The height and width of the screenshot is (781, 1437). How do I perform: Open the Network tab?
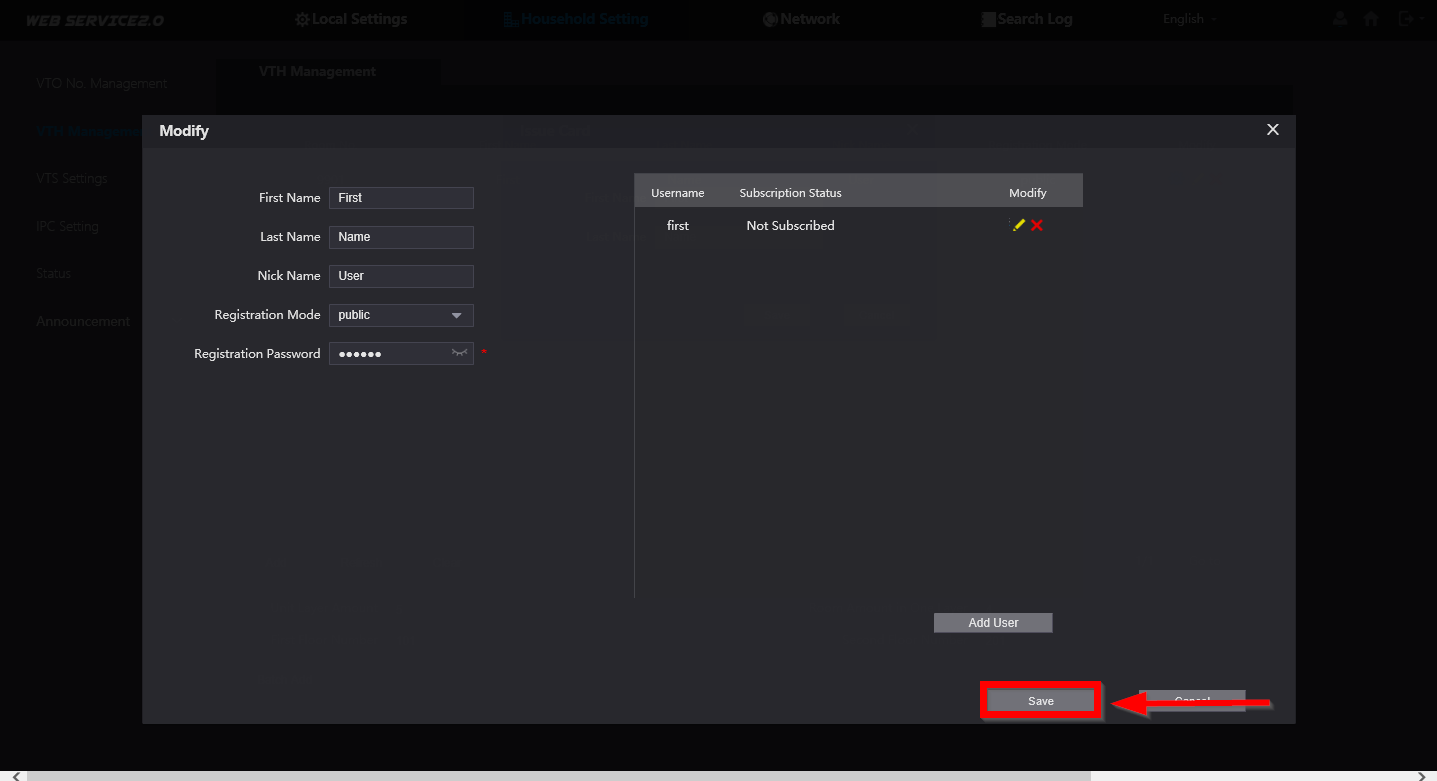pyautogui.click(x=801, y=19)
